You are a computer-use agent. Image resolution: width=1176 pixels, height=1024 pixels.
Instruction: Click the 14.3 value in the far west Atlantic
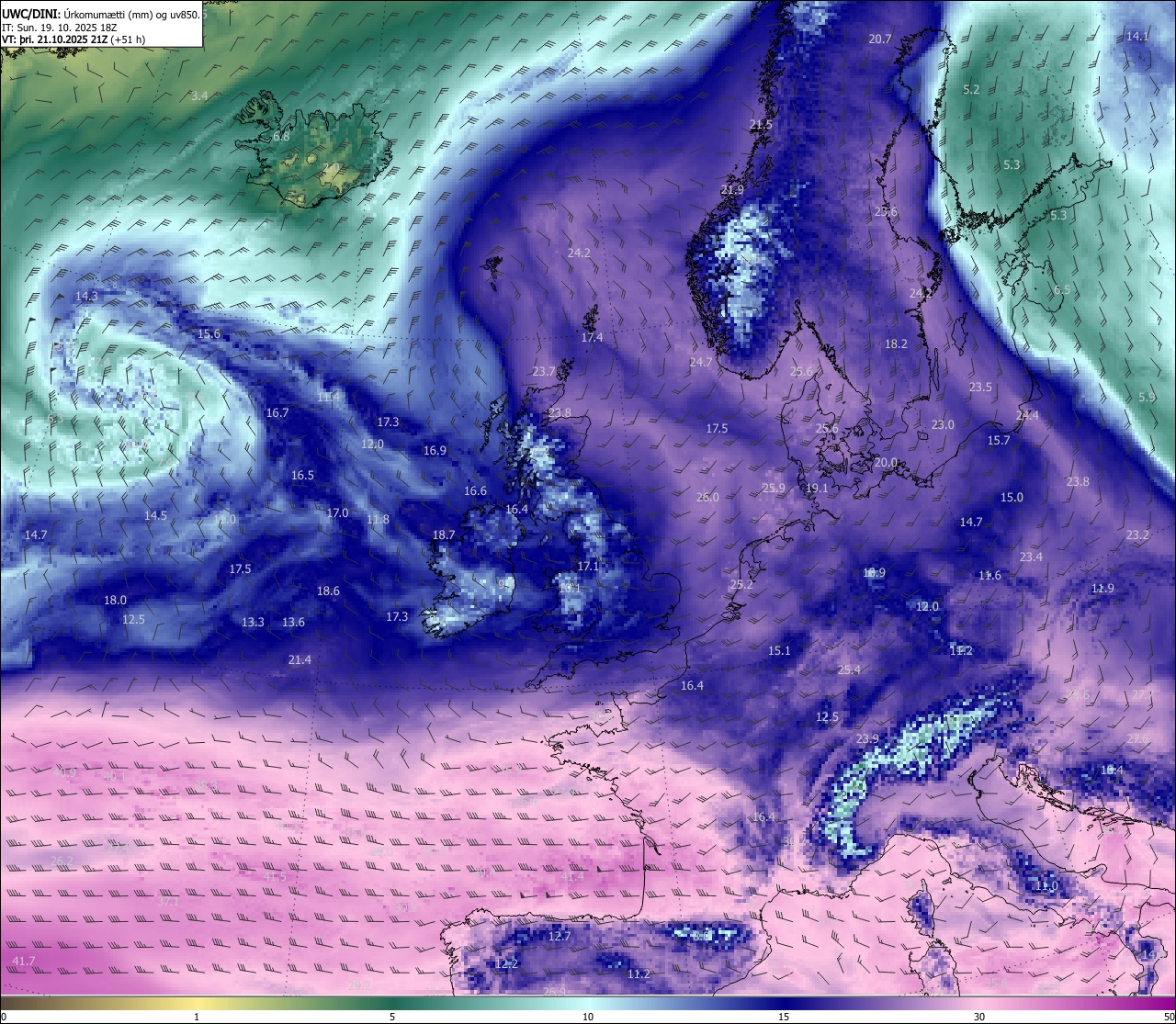tap(86, 296)
